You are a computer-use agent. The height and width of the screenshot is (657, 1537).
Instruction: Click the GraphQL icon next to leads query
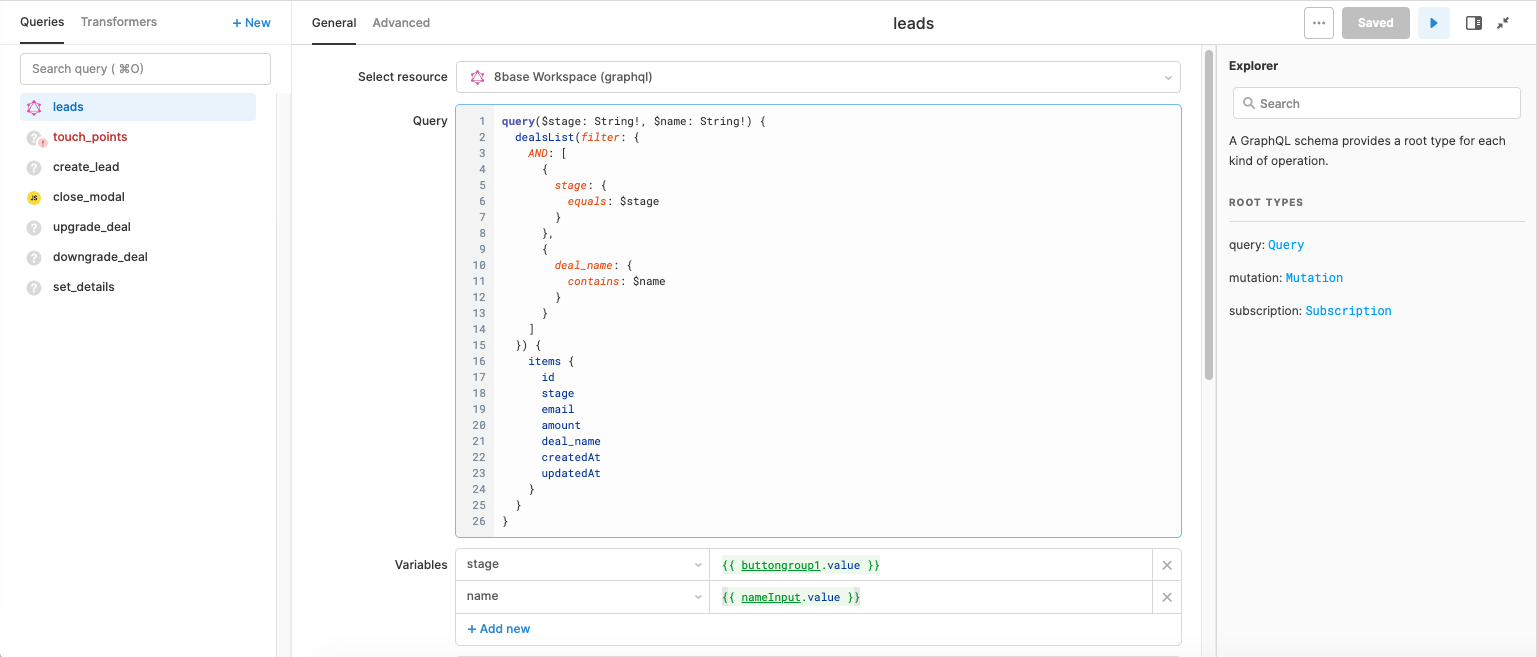coord(34,107)
